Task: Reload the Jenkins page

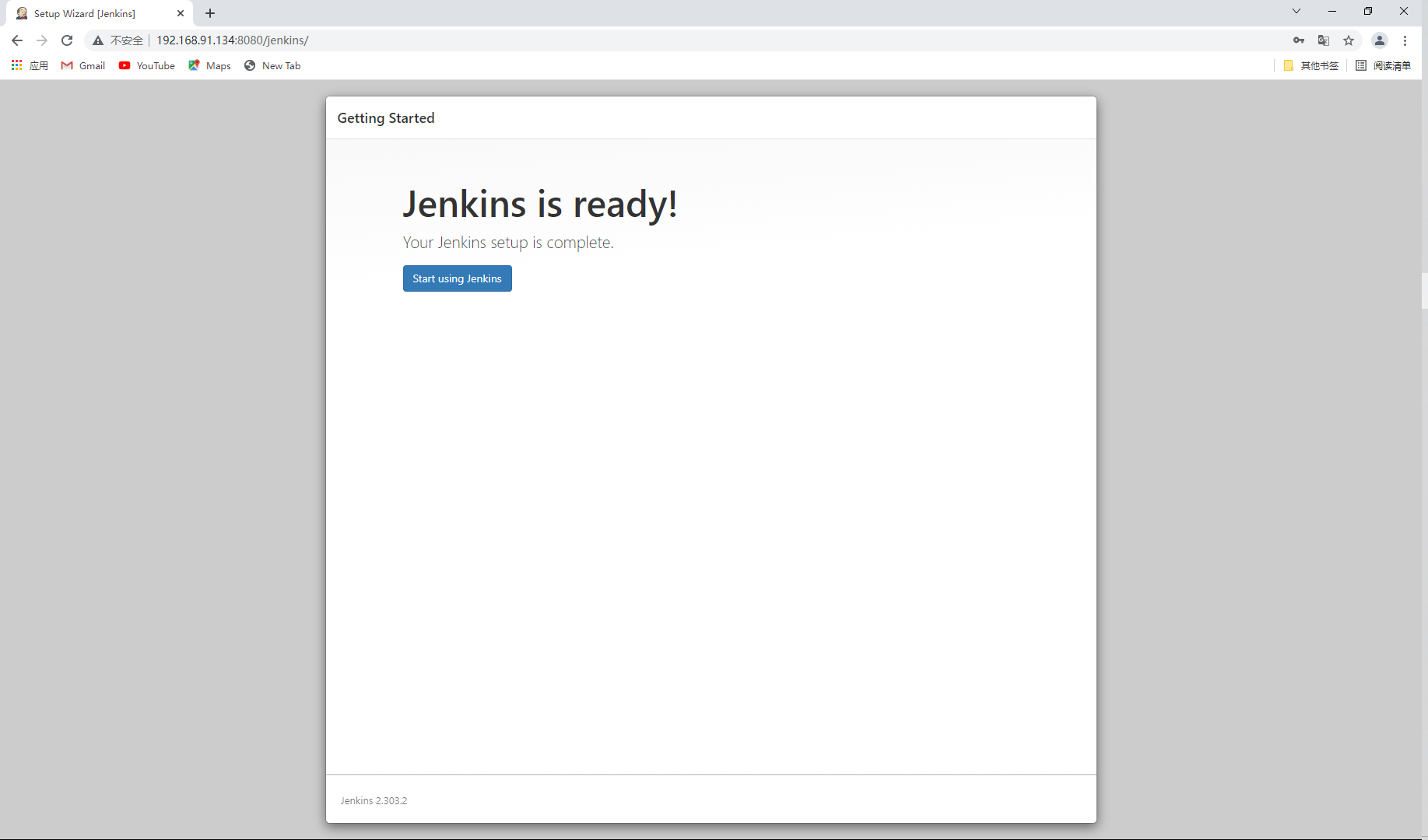Action: (67, 40)
